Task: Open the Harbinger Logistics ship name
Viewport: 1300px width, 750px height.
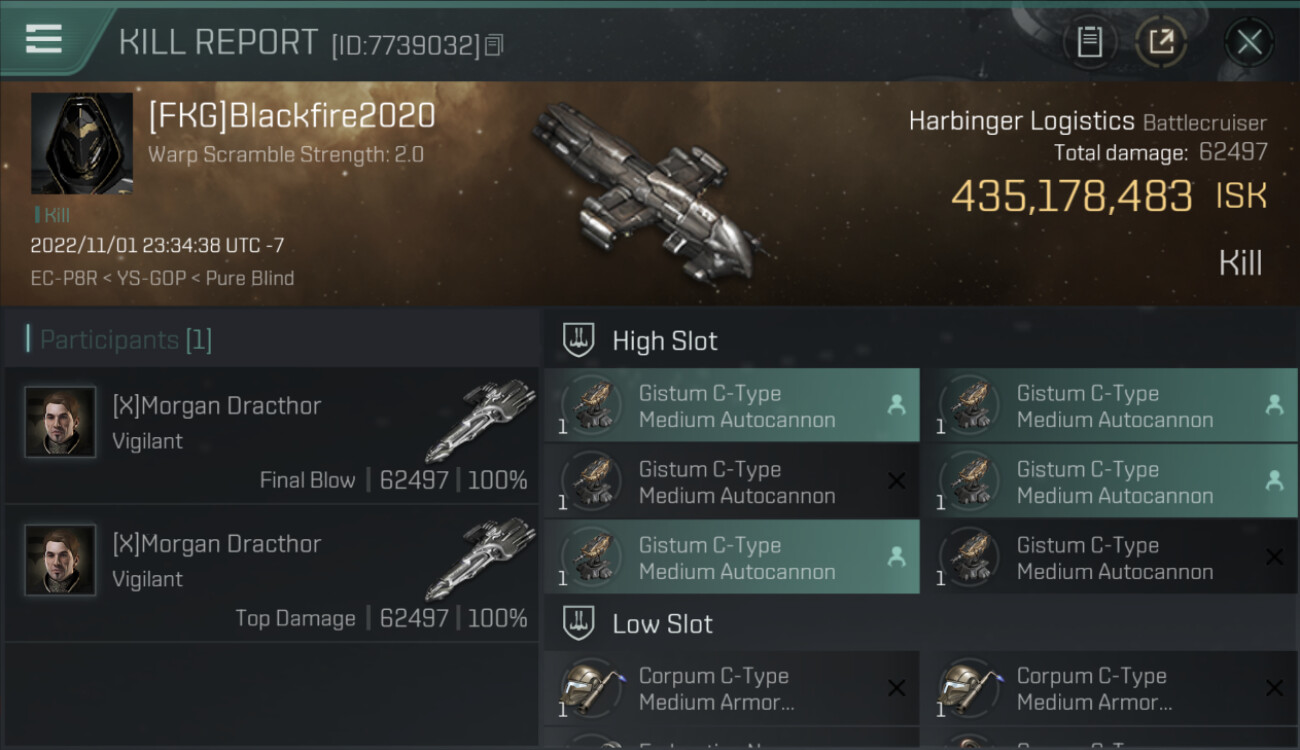Action: (x=1021, y=122)
